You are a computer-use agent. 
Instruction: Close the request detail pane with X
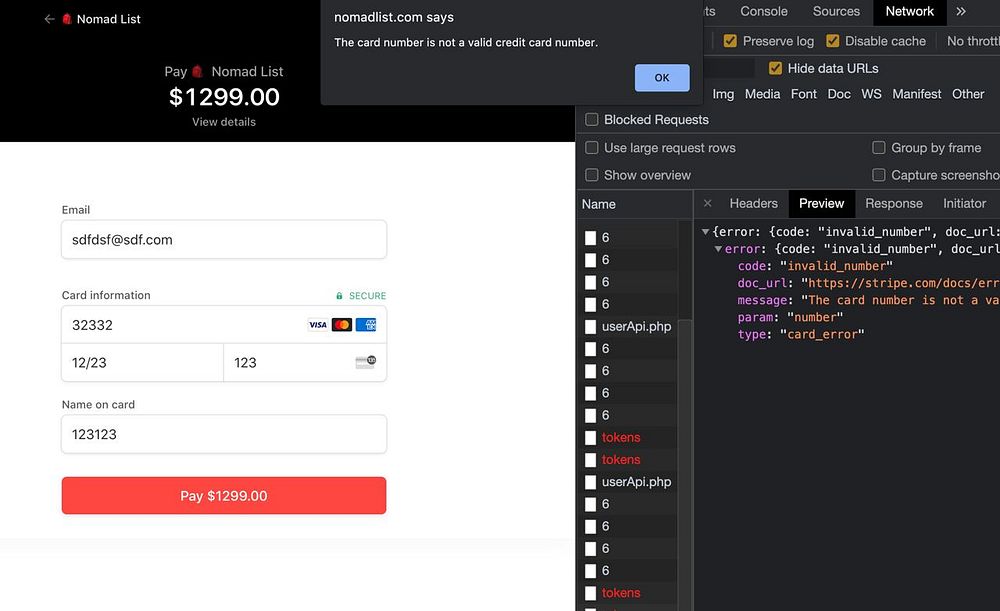[707, 203]
